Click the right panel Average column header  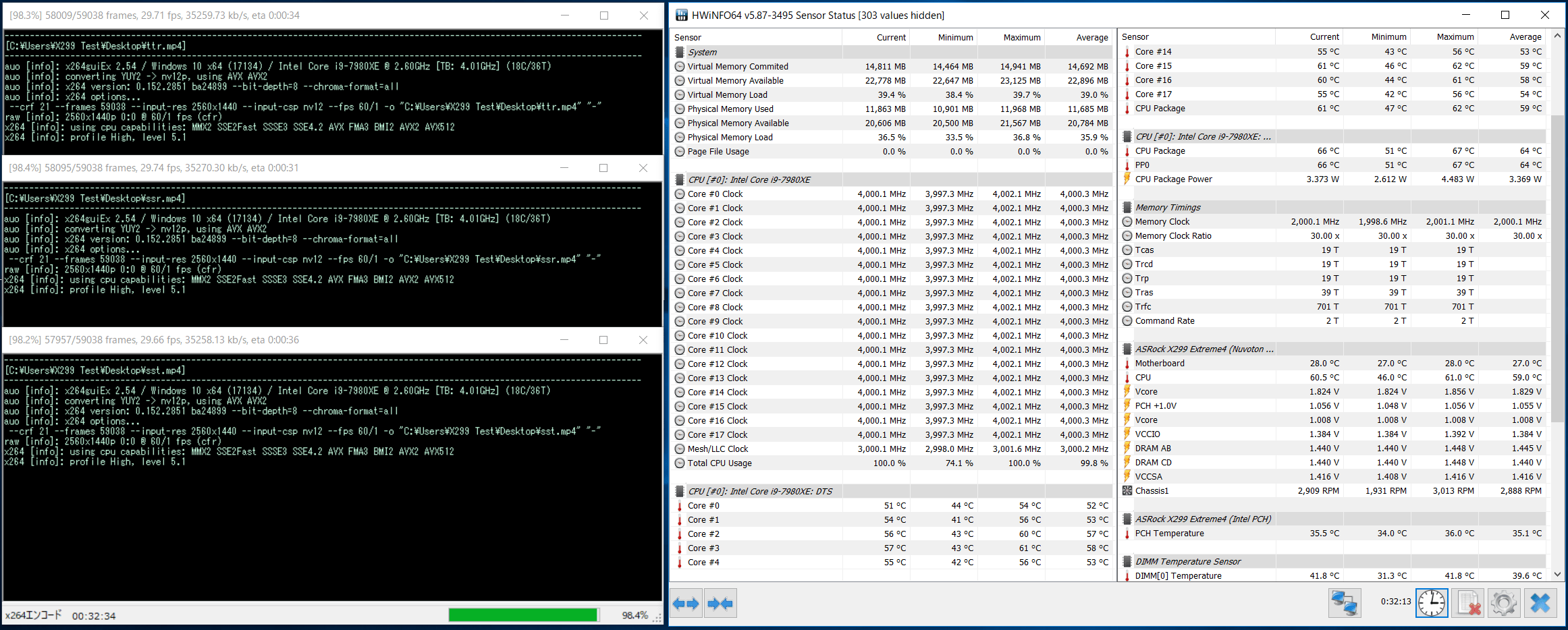coord(1513,36)
